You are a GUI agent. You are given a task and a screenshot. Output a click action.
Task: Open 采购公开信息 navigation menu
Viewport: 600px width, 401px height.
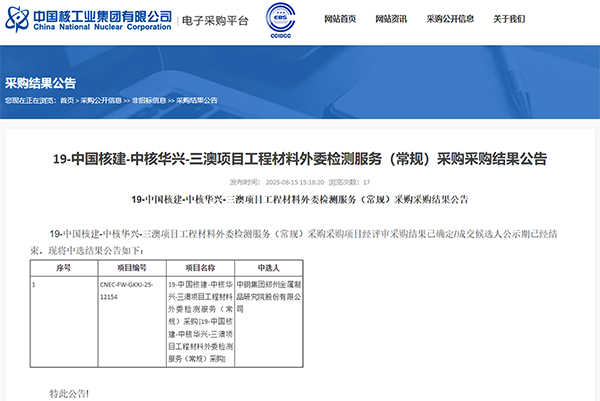[x=450, y=20]
